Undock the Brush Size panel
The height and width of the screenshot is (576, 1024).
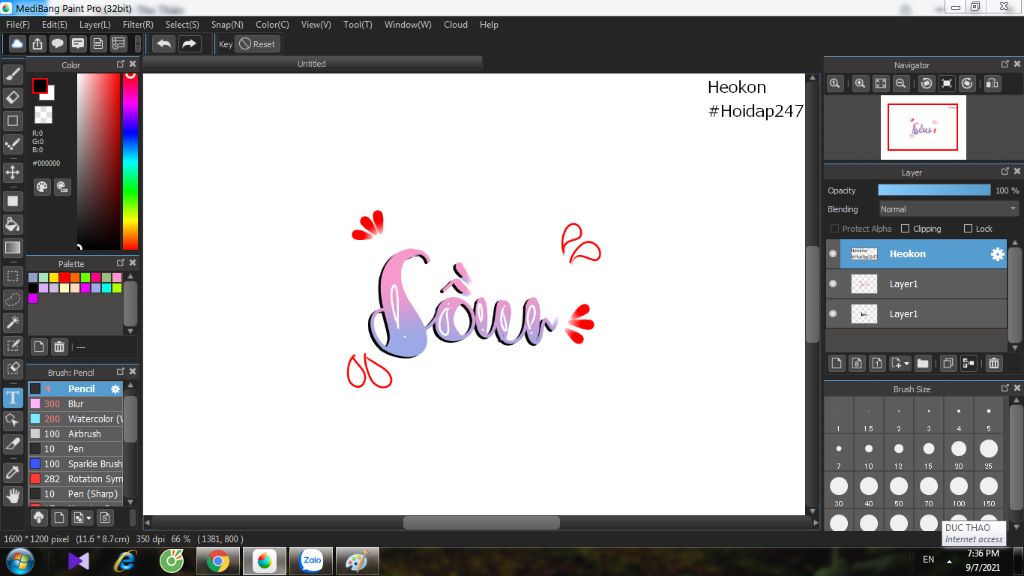1004,388
